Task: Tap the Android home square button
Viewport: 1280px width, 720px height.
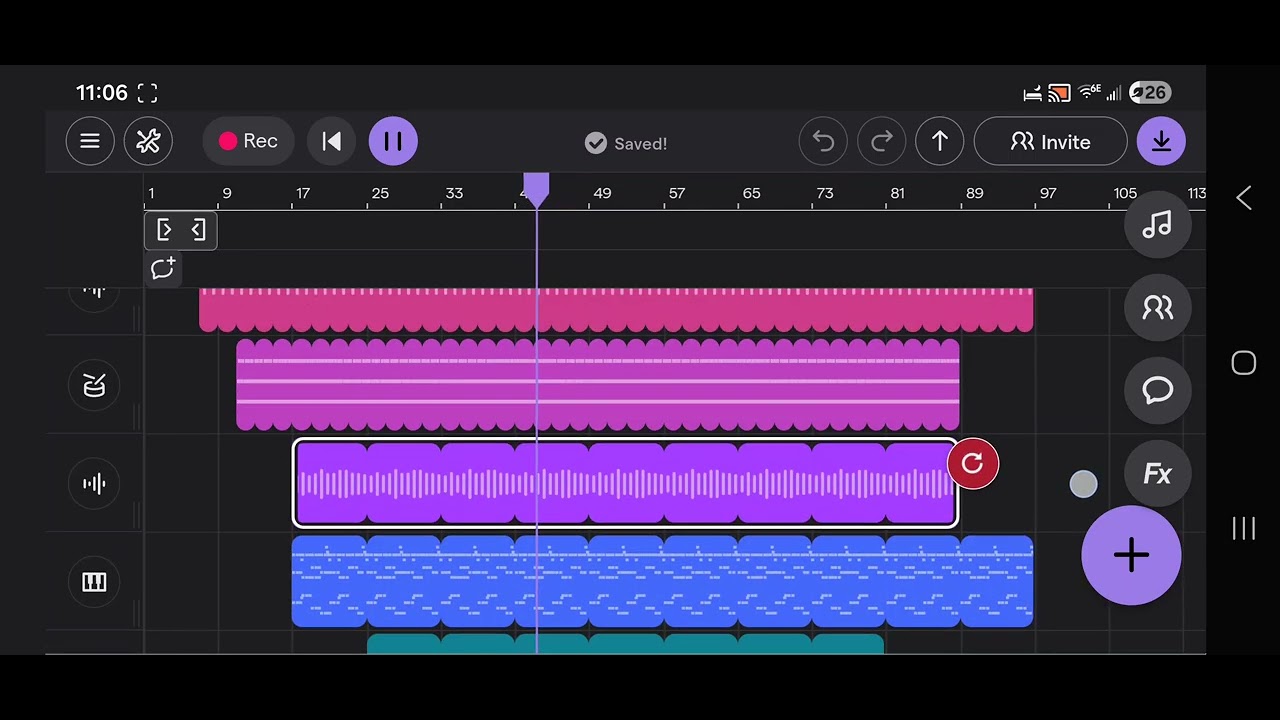Action: 1244,363
